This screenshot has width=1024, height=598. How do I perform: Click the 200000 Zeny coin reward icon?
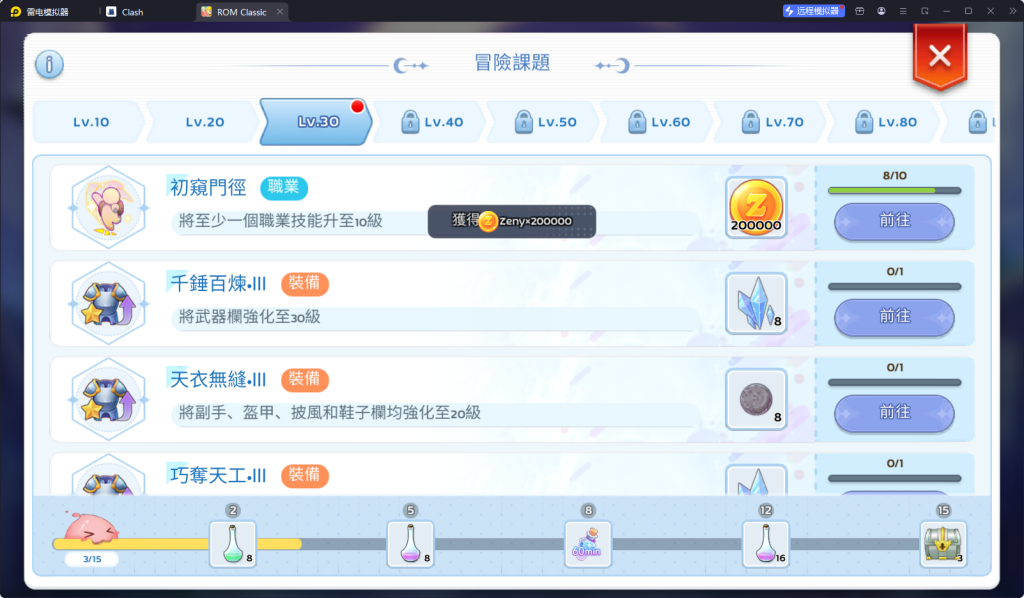click(x=756, y=208)
